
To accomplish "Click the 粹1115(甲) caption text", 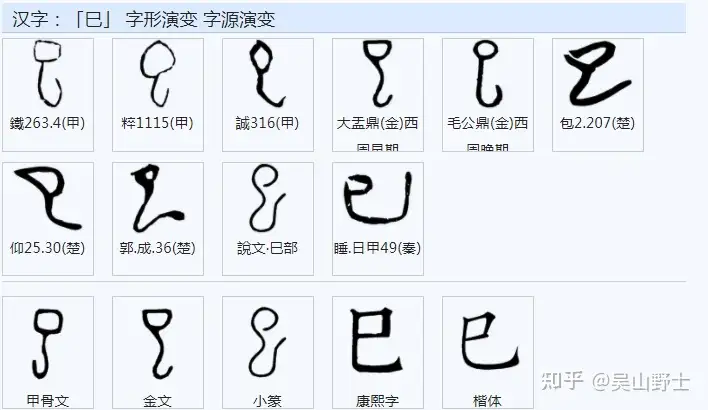I will (157, 123).
